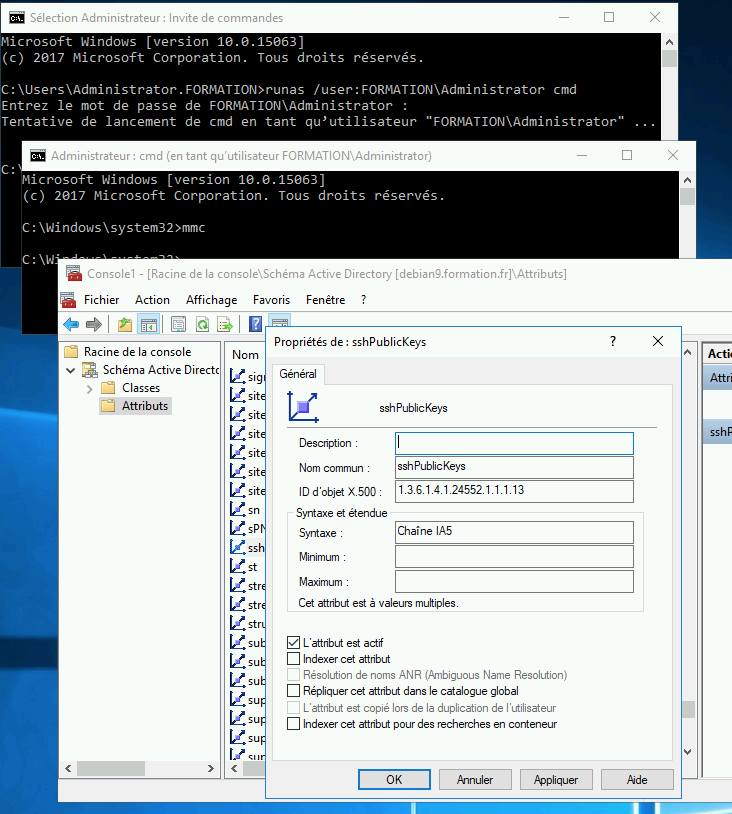This screenshot has height=814, width=732.
Task: Check 'Indexer cet attribut pour des recherches en conteneur'
Action: pos(293,724)
